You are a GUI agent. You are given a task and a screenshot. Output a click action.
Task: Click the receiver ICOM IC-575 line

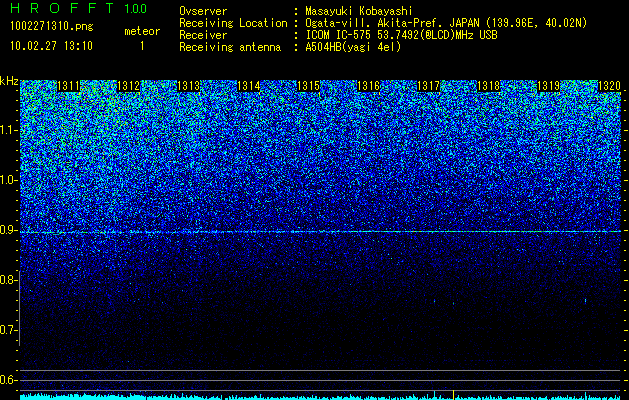(x=401, y=35)
